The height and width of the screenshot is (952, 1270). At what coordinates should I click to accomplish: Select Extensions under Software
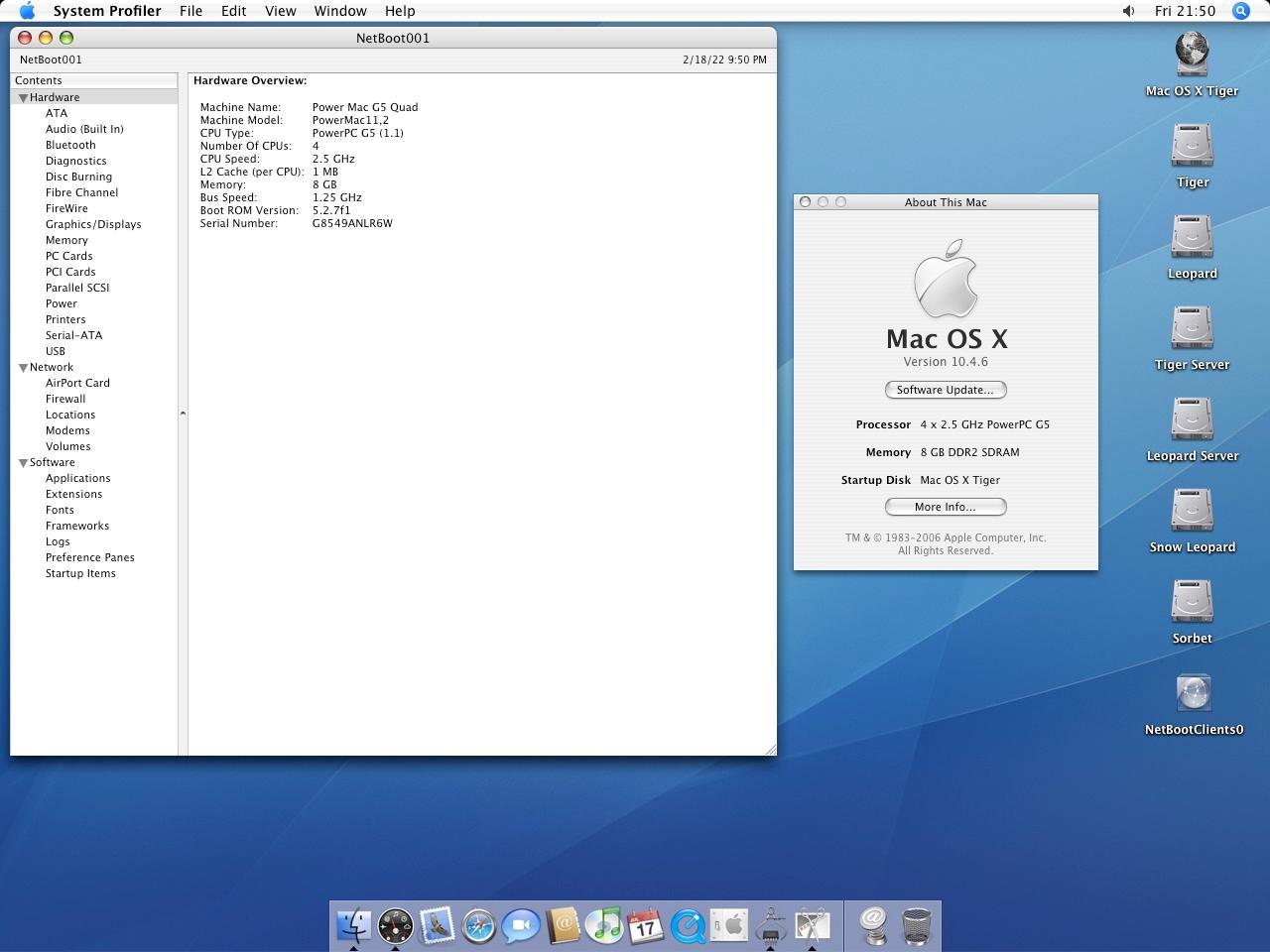73,494
